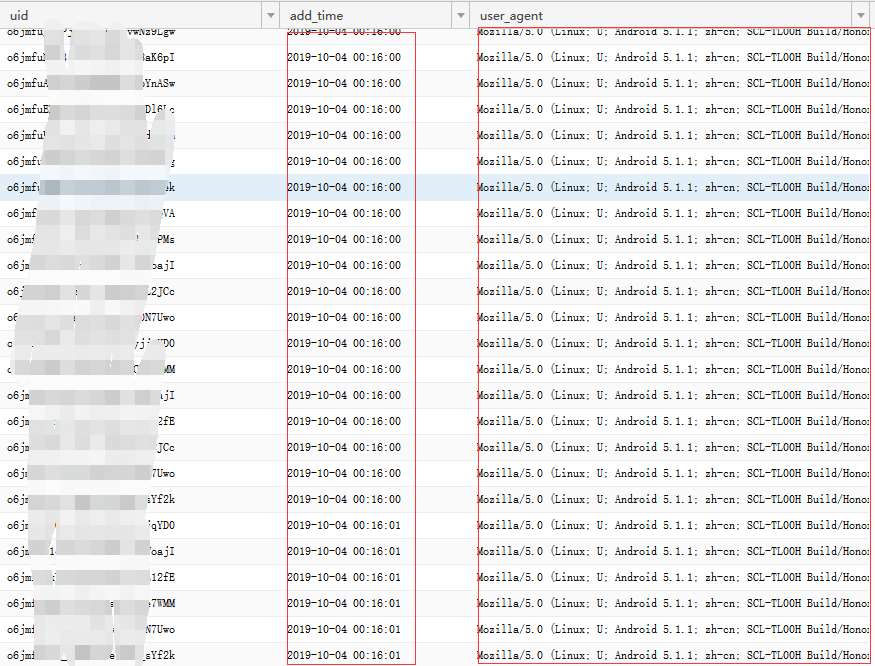Click add_time cell for uid ending 12fE

344,577
